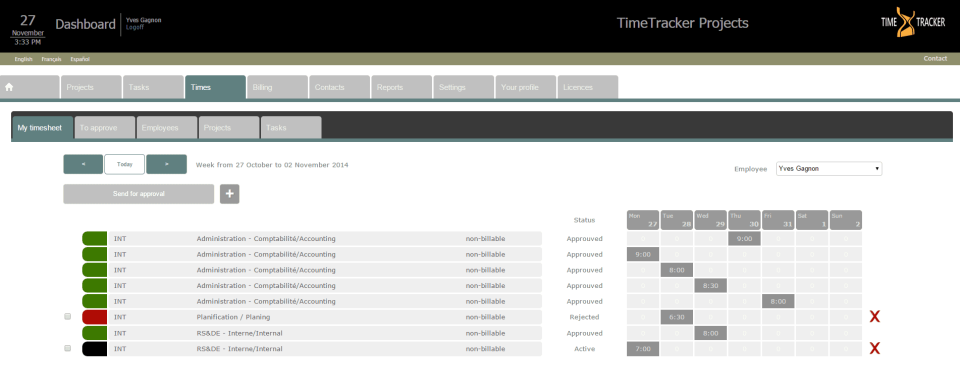Switch language to Español
Screen dimensions: 960x383
(80, 59)
